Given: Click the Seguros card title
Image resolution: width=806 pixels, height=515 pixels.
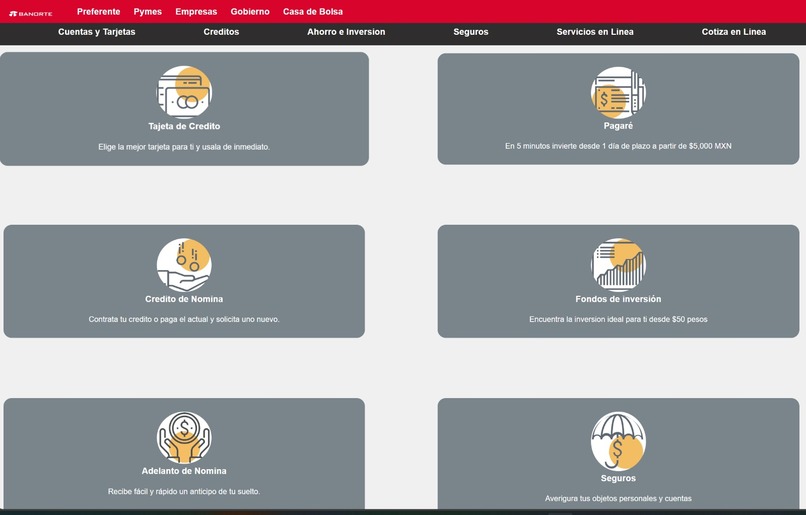Looking at the screenshot, I should (x=618, y=478).
